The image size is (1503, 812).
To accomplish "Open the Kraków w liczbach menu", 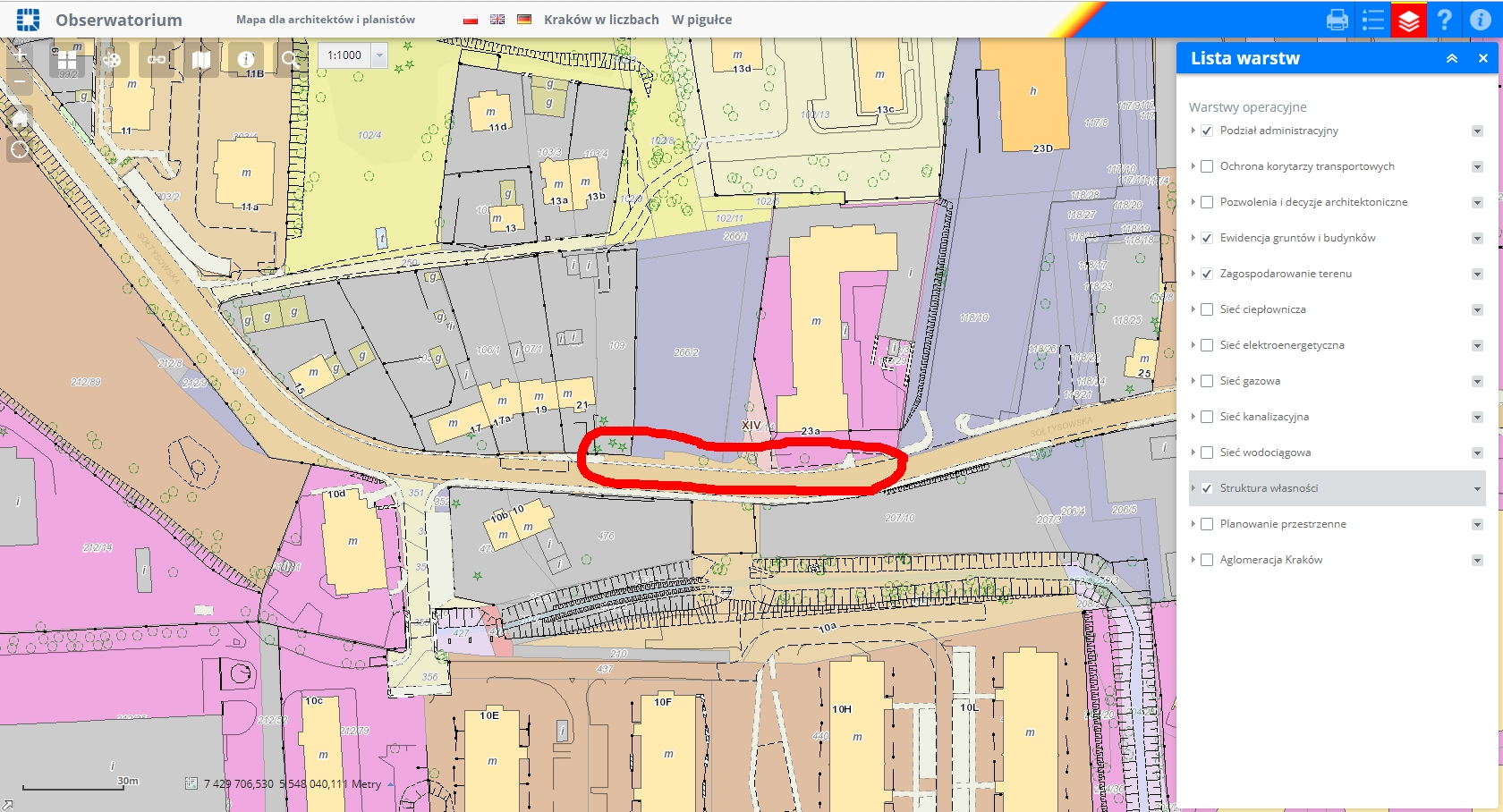I will 601,20.
